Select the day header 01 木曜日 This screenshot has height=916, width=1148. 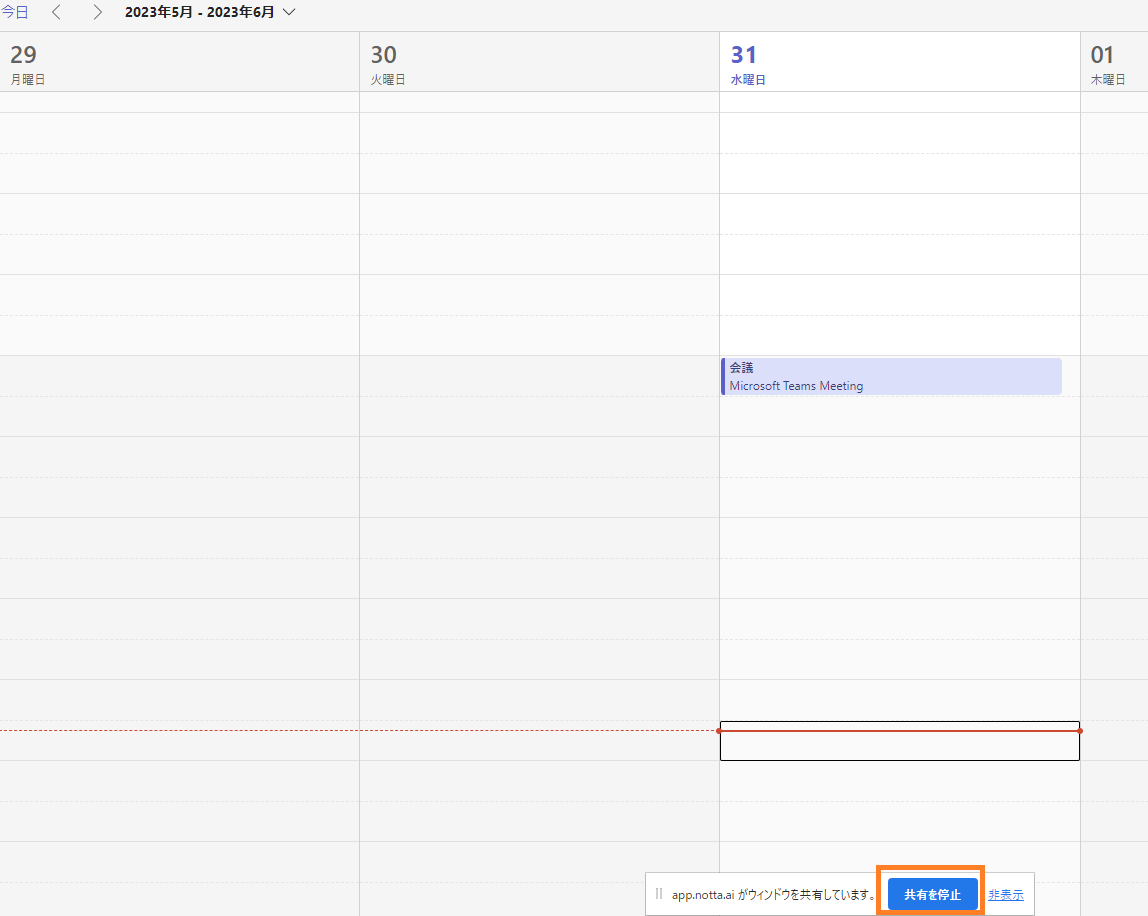pos(1114,62)
